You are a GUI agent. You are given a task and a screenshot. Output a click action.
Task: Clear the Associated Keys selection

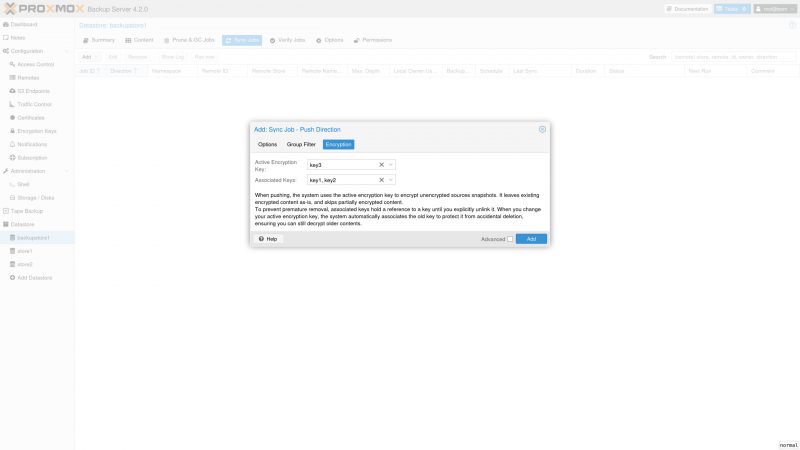click(381, 180)
